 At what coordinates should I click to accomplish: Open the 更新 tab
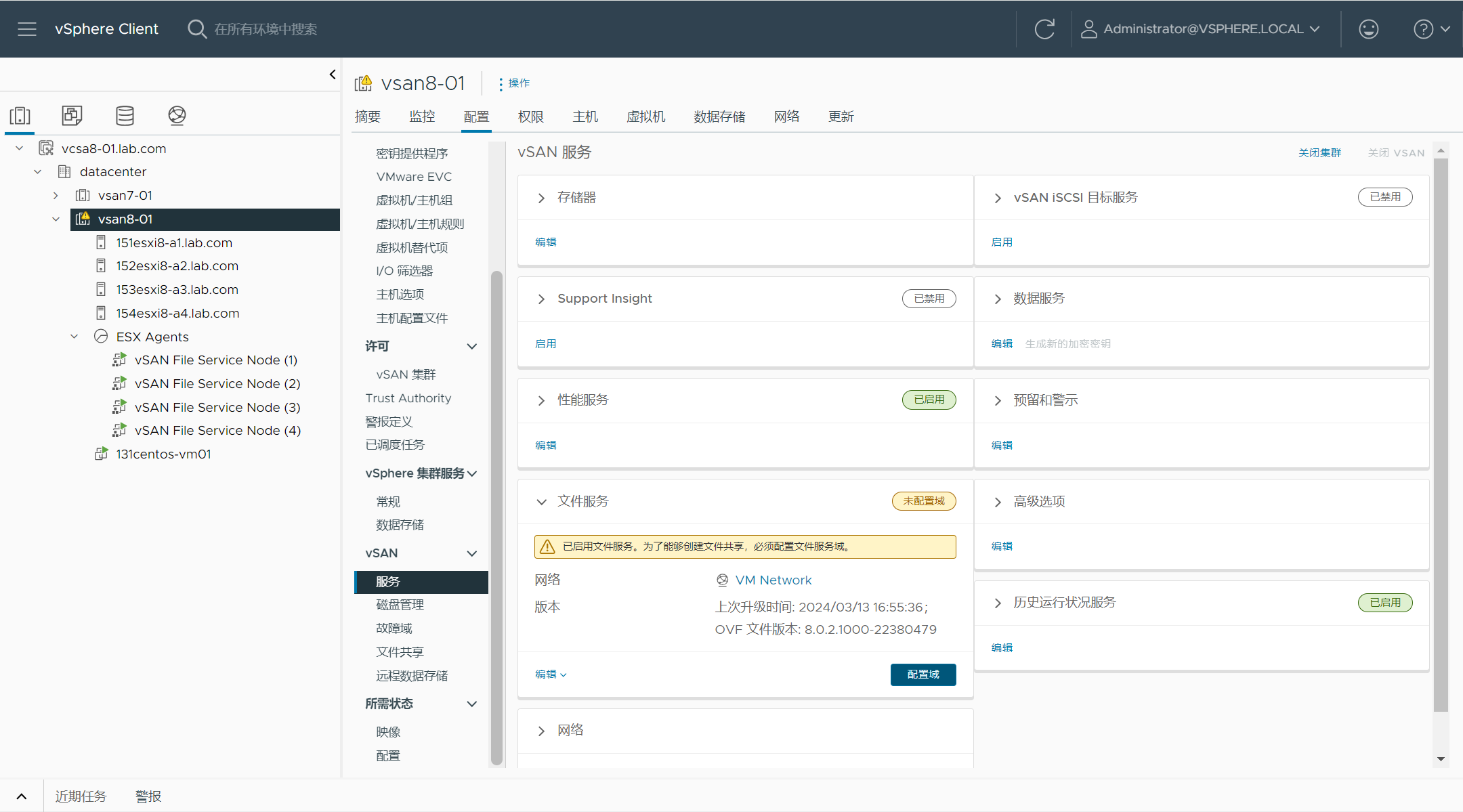click(841, 116)
